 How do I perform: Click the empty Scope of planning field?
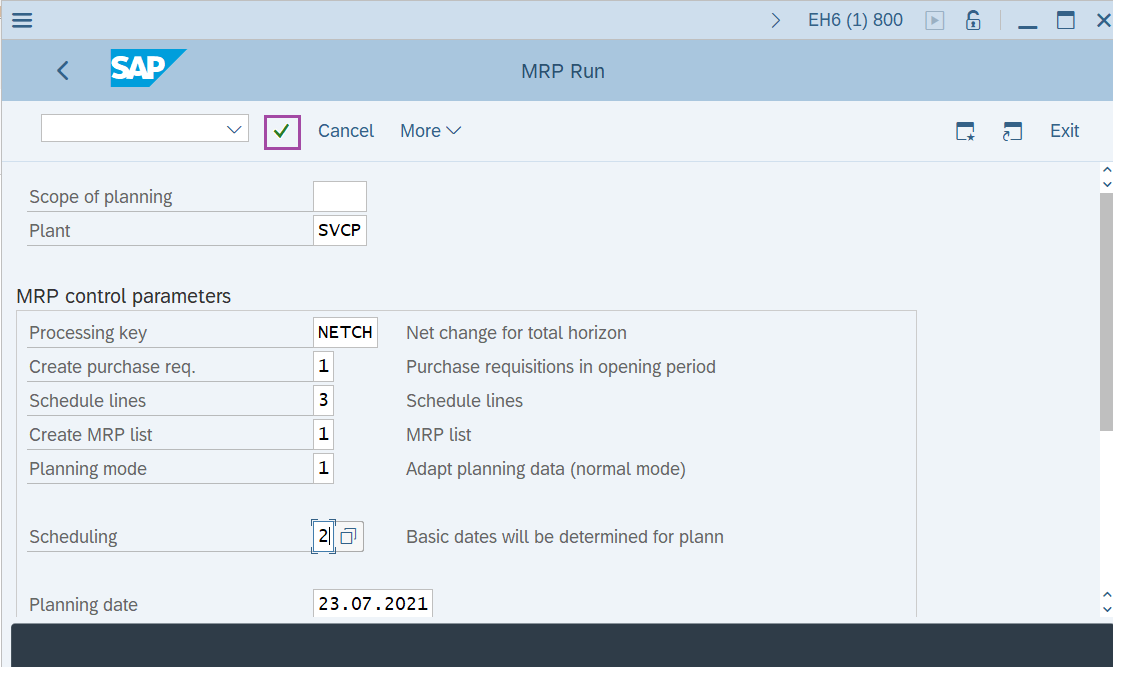click(339, 195)
